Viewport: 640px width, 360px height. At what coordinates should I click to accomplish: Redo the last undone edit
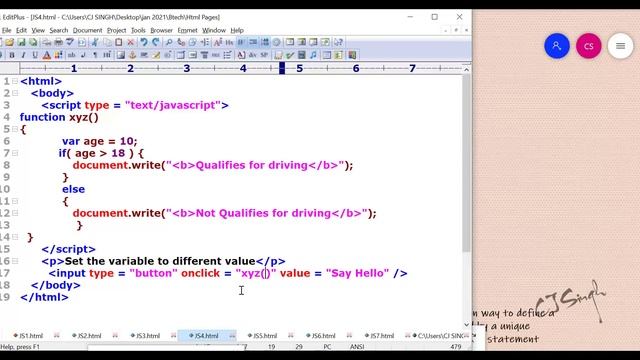[156, 42]
